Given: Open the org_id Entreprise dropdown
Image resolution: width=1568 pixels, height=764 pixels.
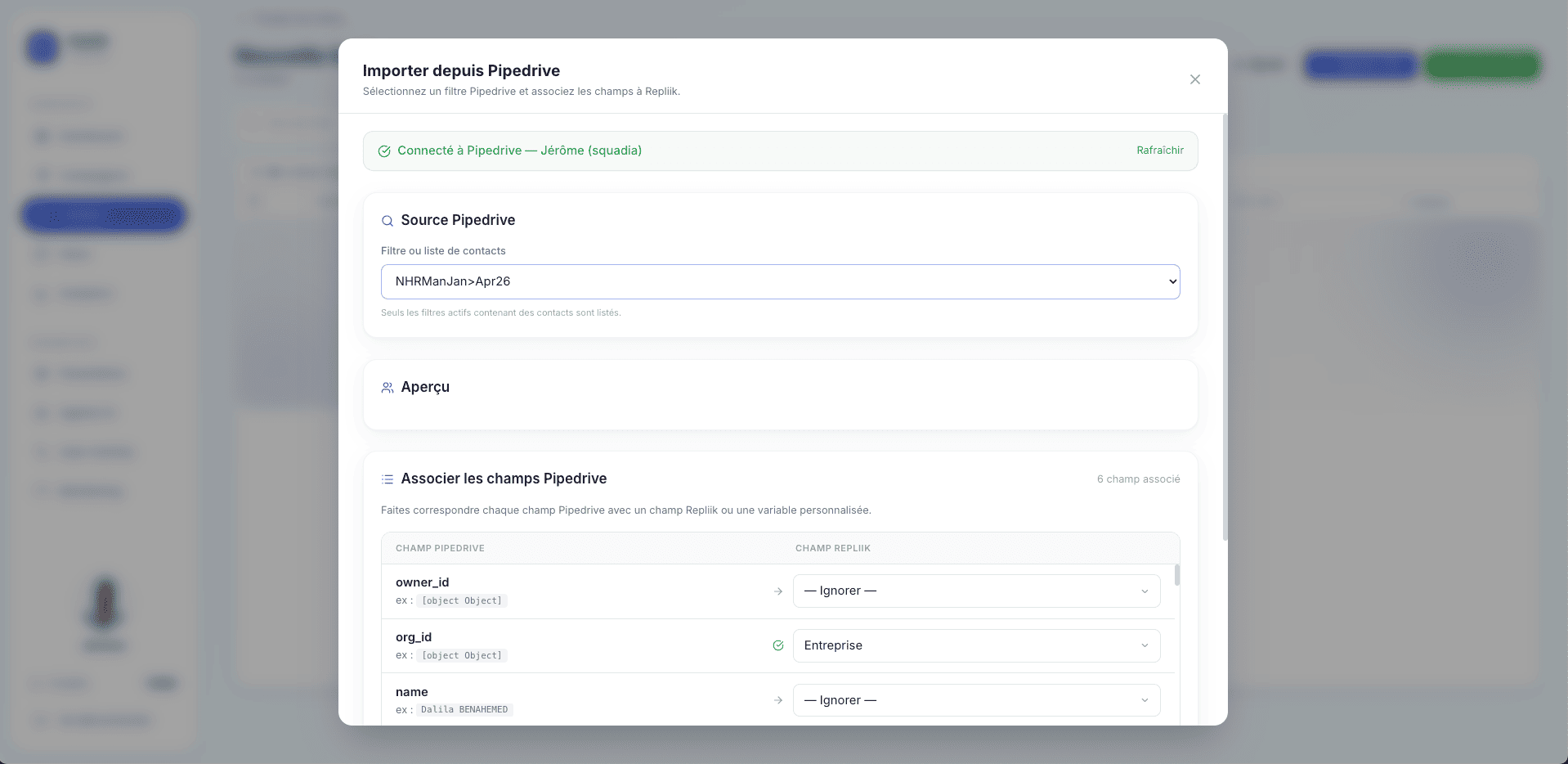Looking at the screenshot, I should (976, 645).
